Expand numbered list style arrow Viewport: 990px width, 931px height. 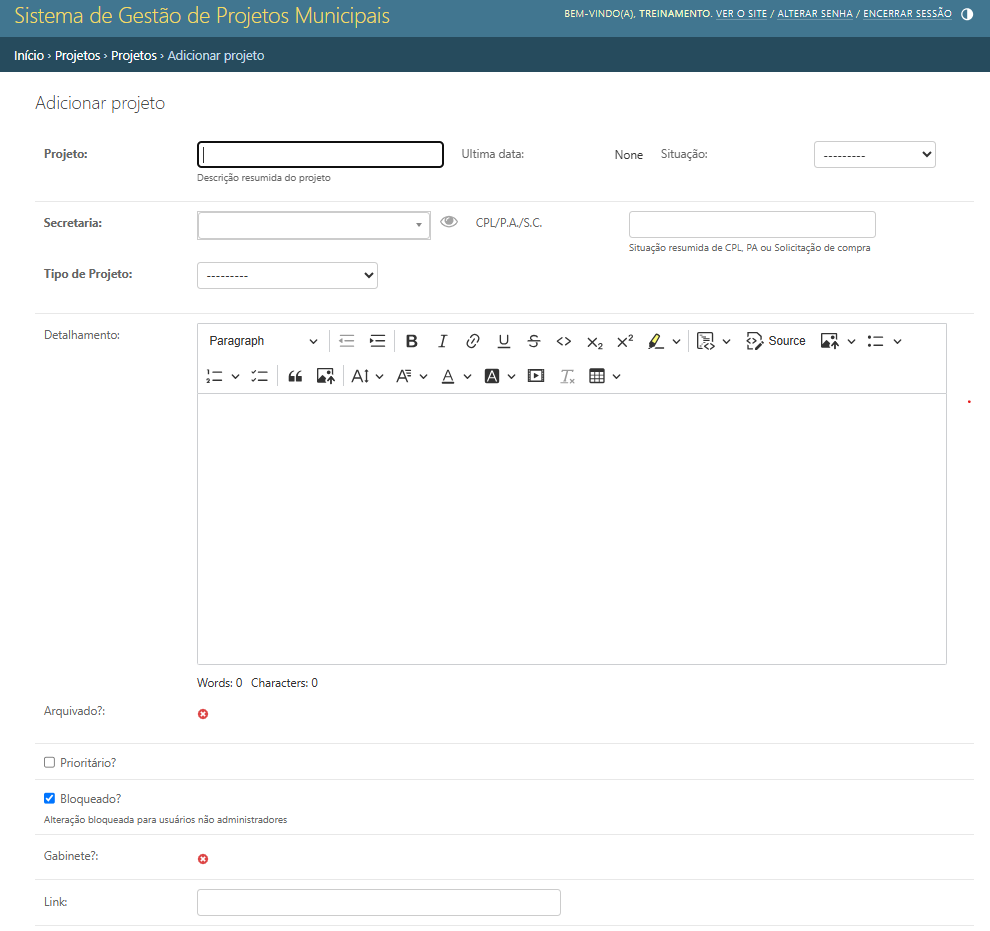tap(236, 377)
